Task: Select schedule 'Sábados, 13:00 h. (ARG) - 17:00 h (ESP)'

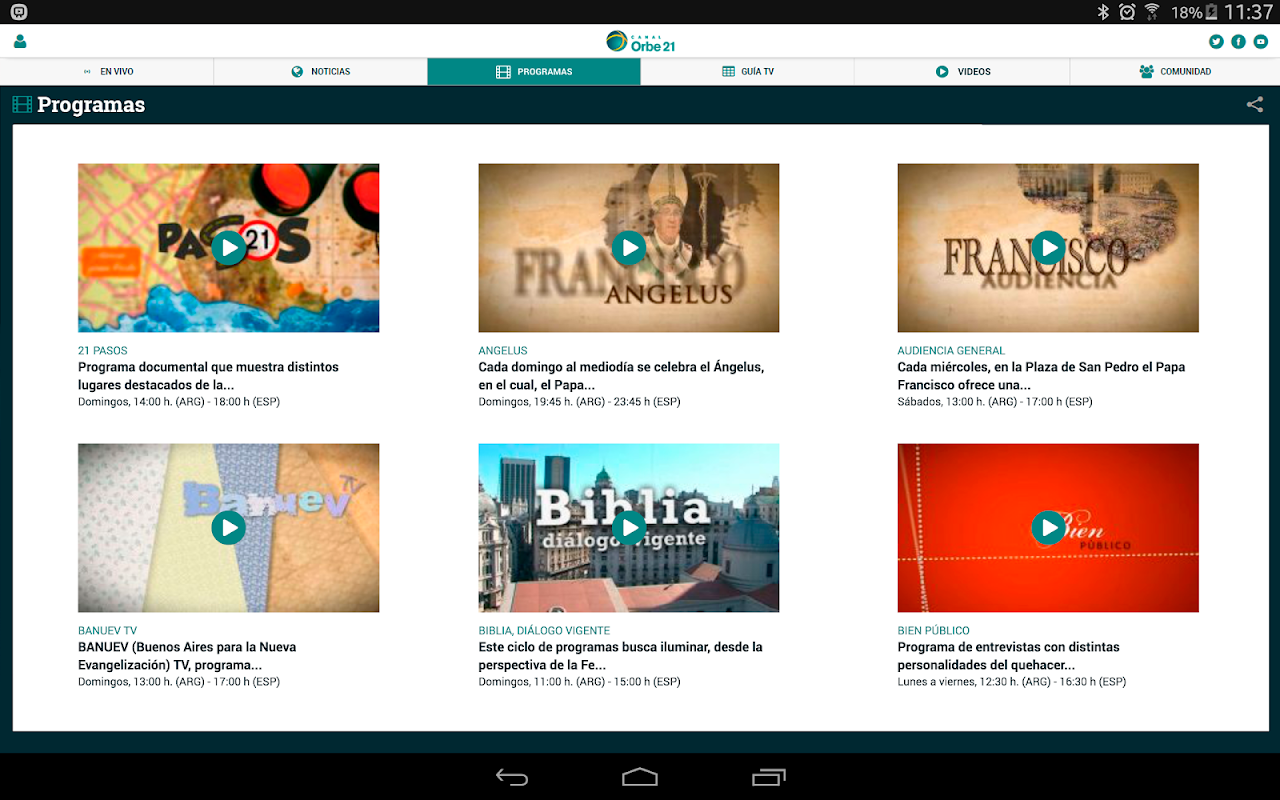Action: 995,402
